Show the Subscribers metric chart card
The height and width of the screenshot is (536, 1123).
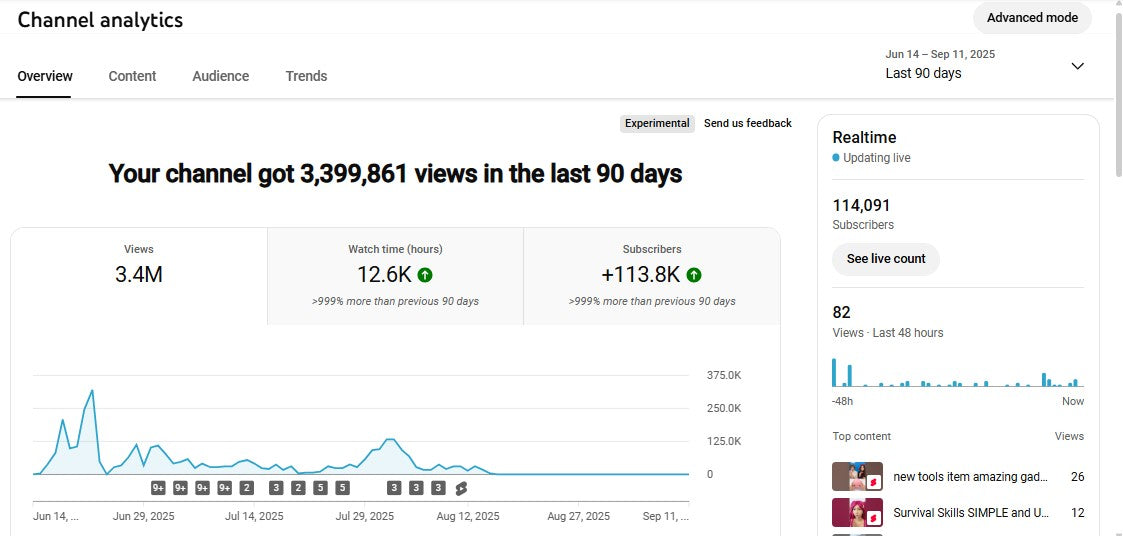coord(651,275)
